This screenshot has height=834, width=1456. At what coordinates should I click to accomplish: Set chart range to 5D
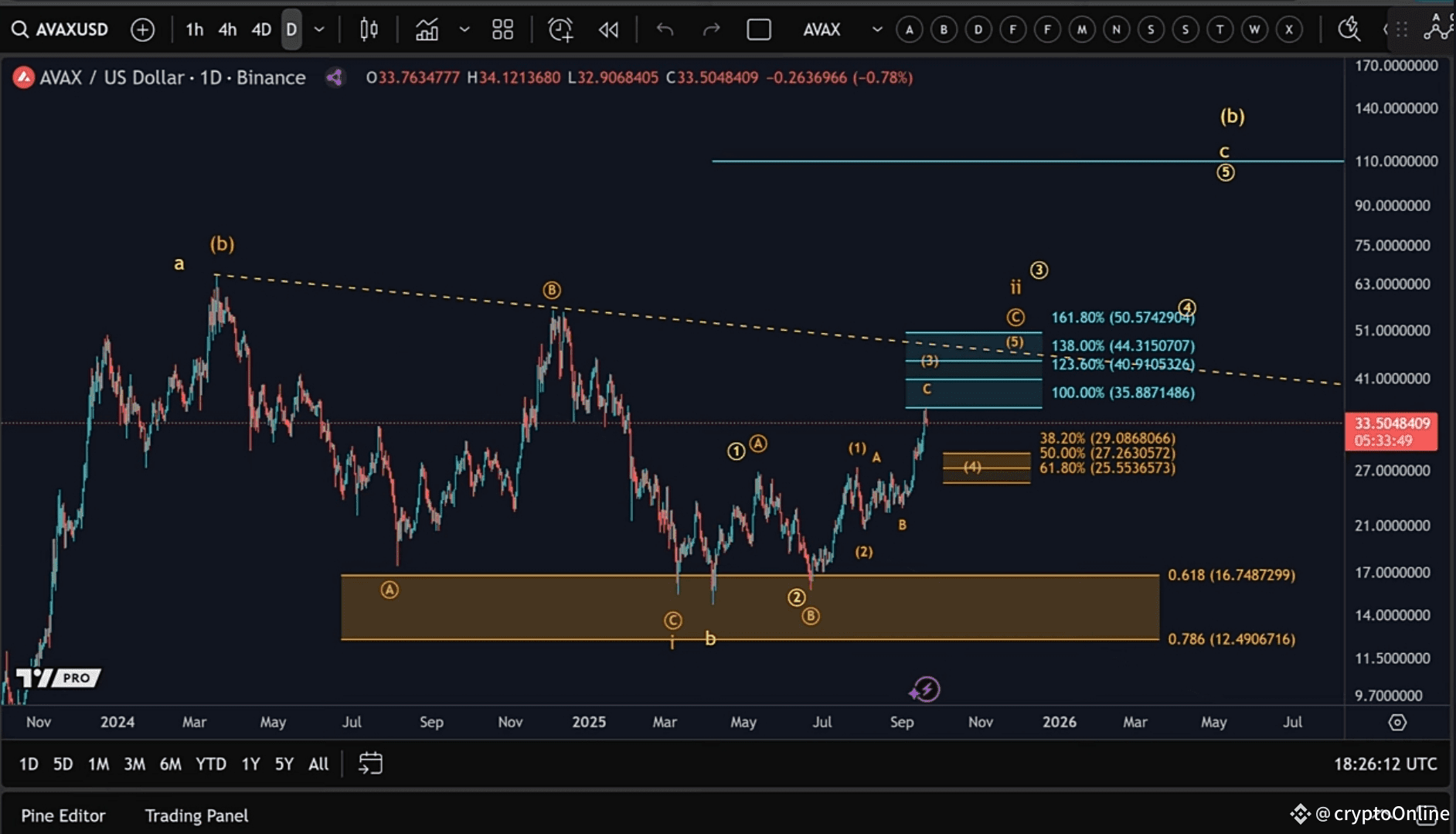(x=63, y=764)
